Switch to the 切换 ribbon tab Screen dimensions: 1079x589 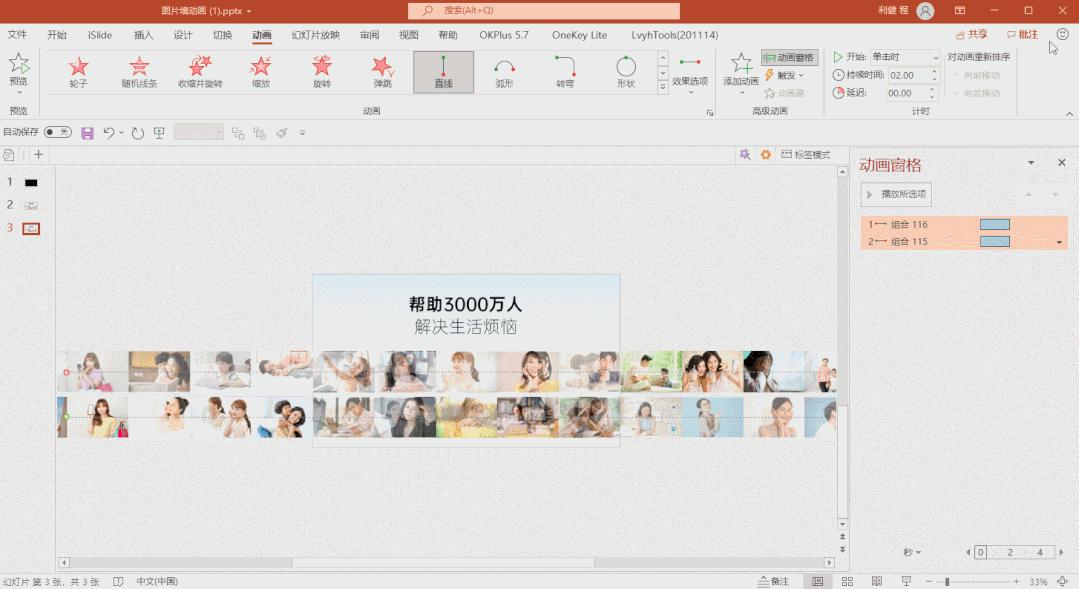tap(221, 34)
